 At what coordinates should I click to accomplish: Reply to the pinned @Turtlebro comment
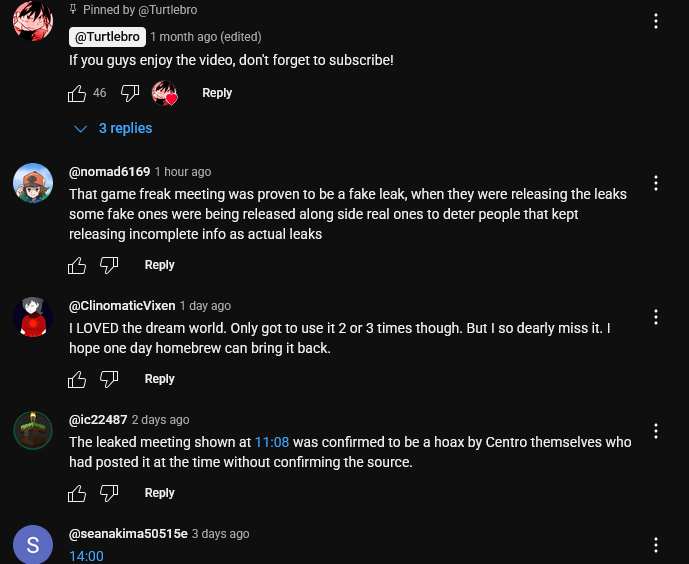coord(217,93)
